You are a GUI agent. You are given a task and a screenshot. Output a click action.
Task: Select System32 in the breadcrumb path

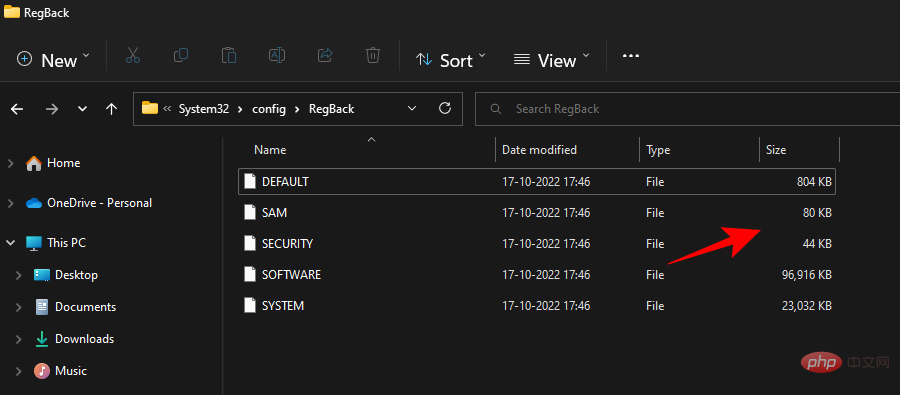coord(203,109)
